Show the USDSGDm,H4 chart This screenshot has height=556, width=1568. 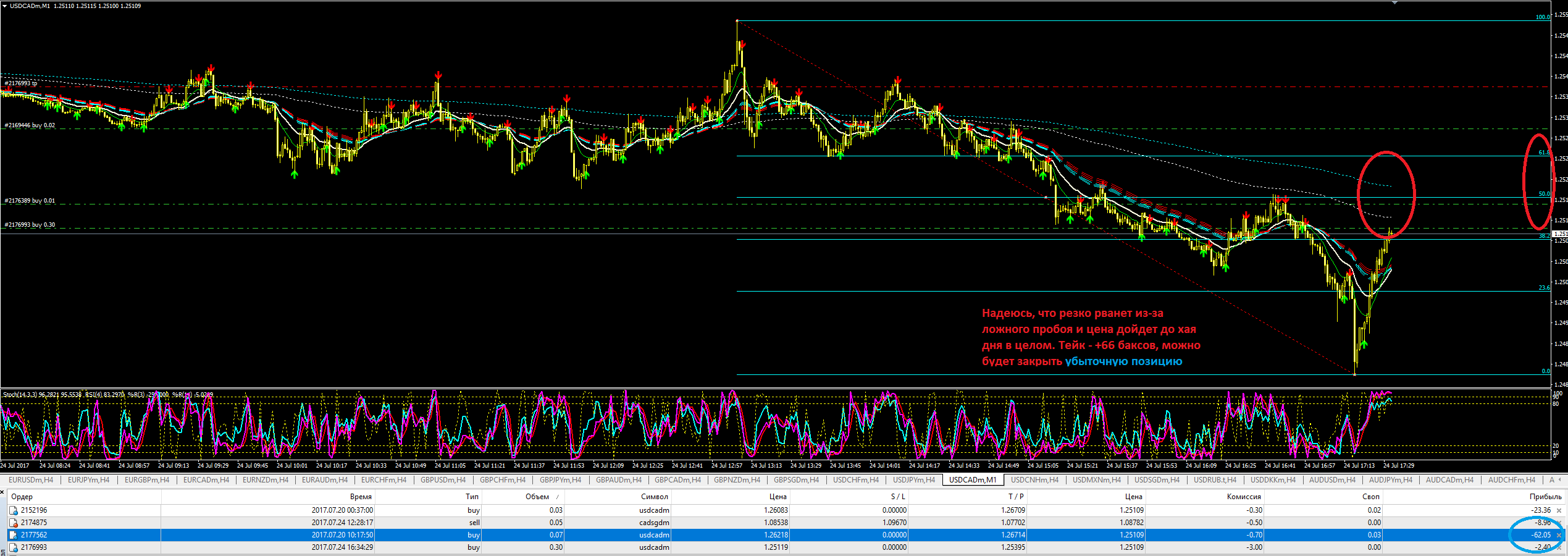(x=1157, y=480)
